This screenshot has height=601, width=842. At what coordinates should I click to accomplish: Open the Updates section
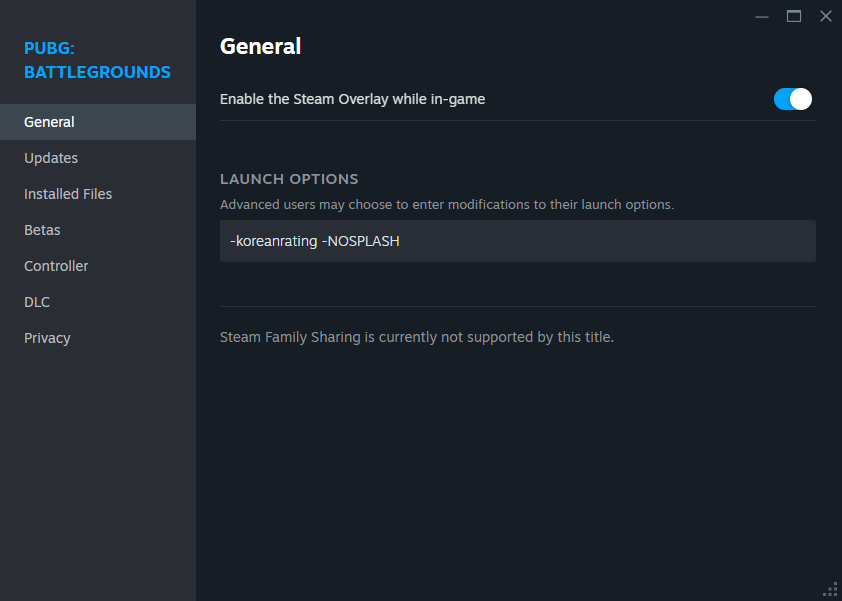coord(51,158)
